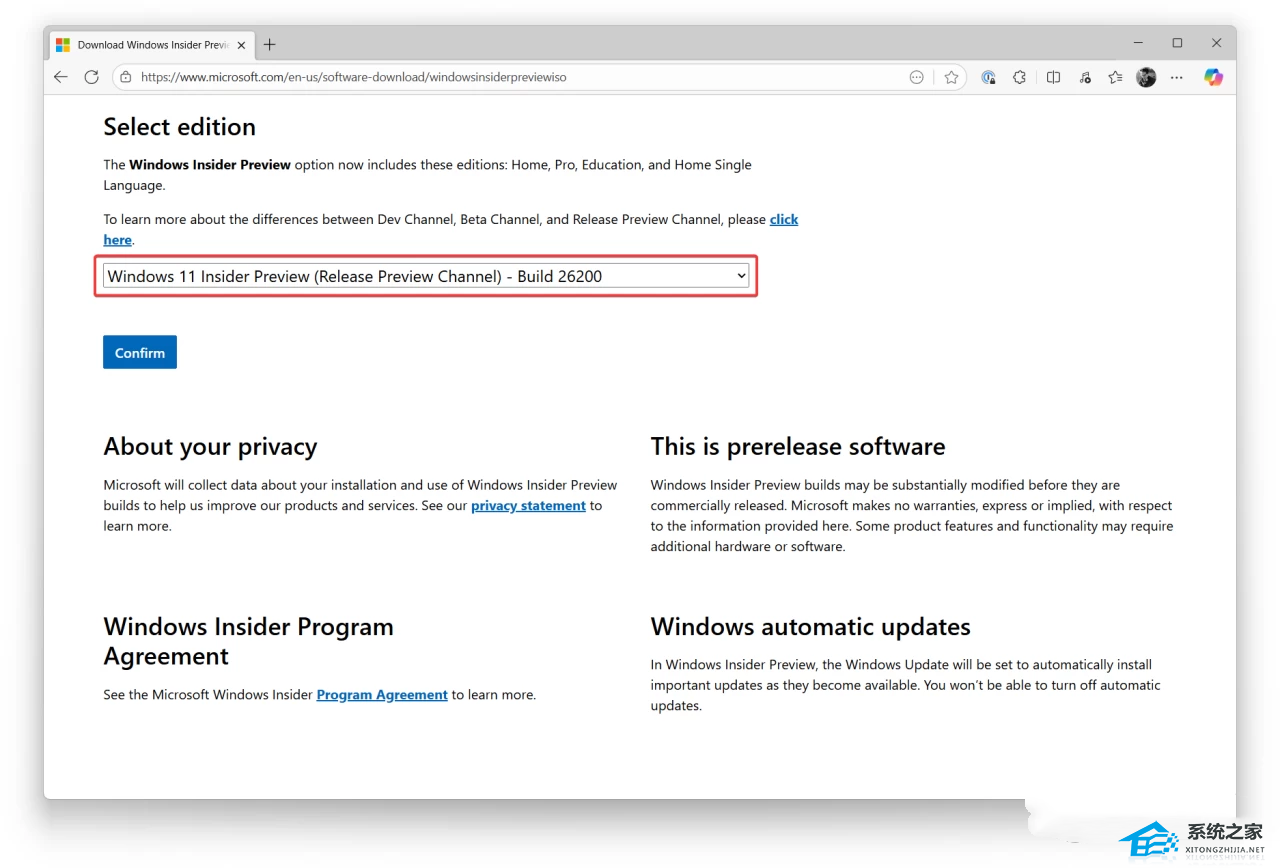Viewport: 1280px width, 868px height.
Task: Open the privacy statement link
Action: tap(528, 506)
